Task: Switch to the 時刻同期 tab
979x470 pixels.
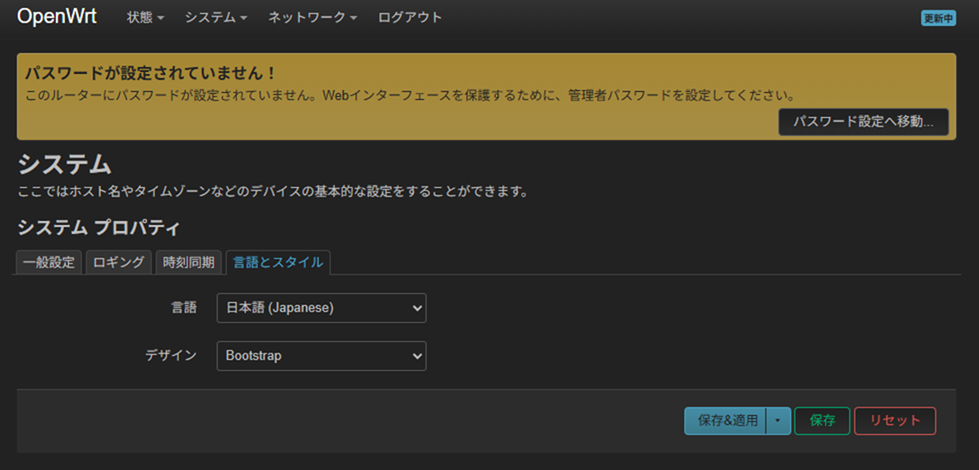Action: tap(189, 262)
